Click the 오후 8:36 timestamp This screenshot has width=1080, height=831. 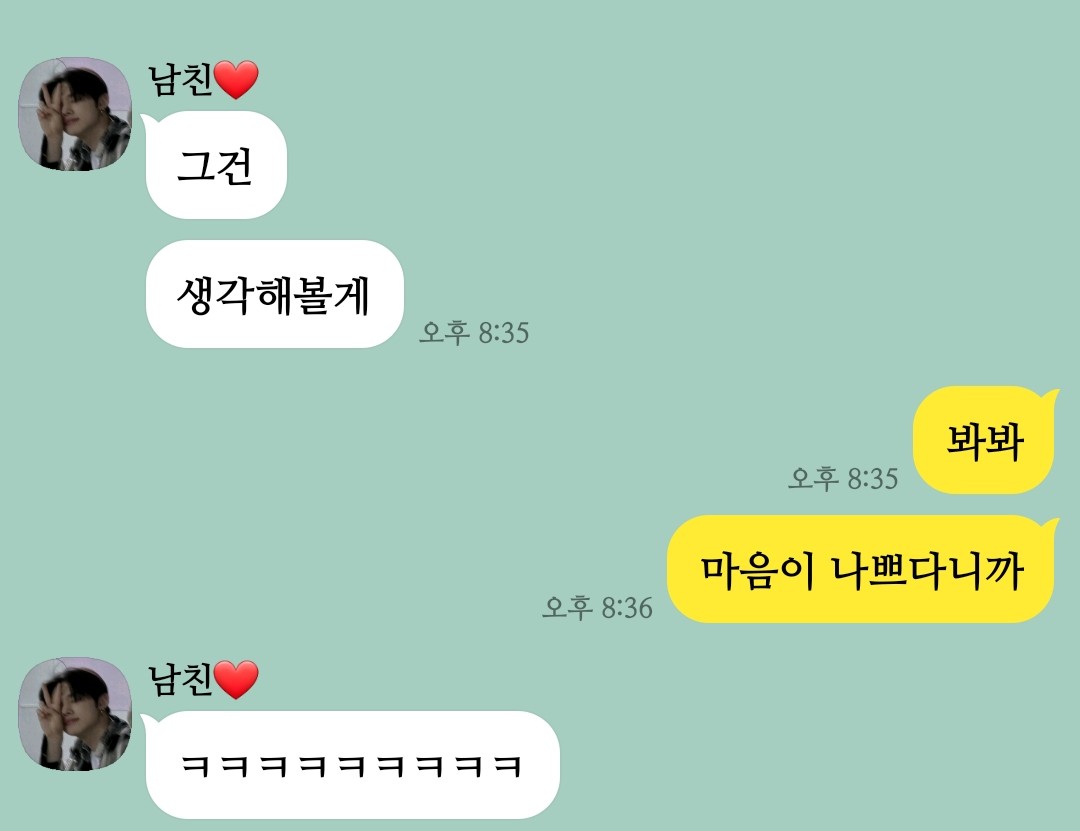pos(597,608)
